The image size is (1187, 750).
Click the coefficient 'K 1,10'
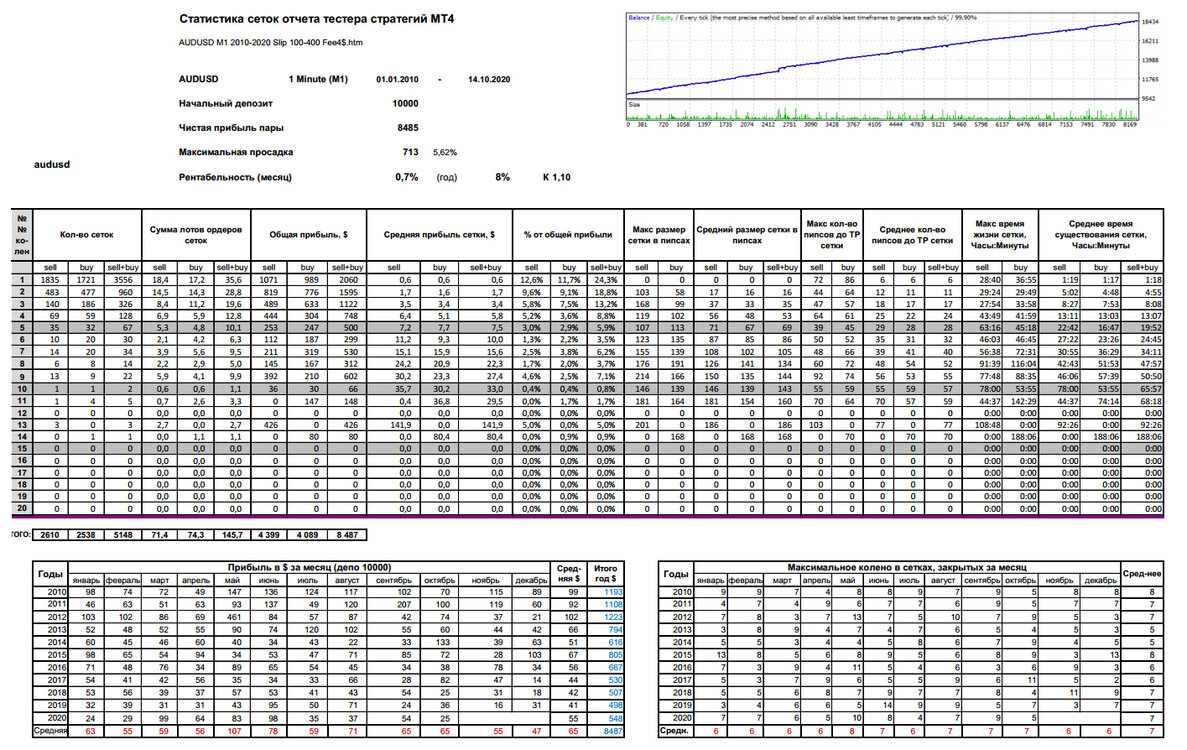pos(556,177)
